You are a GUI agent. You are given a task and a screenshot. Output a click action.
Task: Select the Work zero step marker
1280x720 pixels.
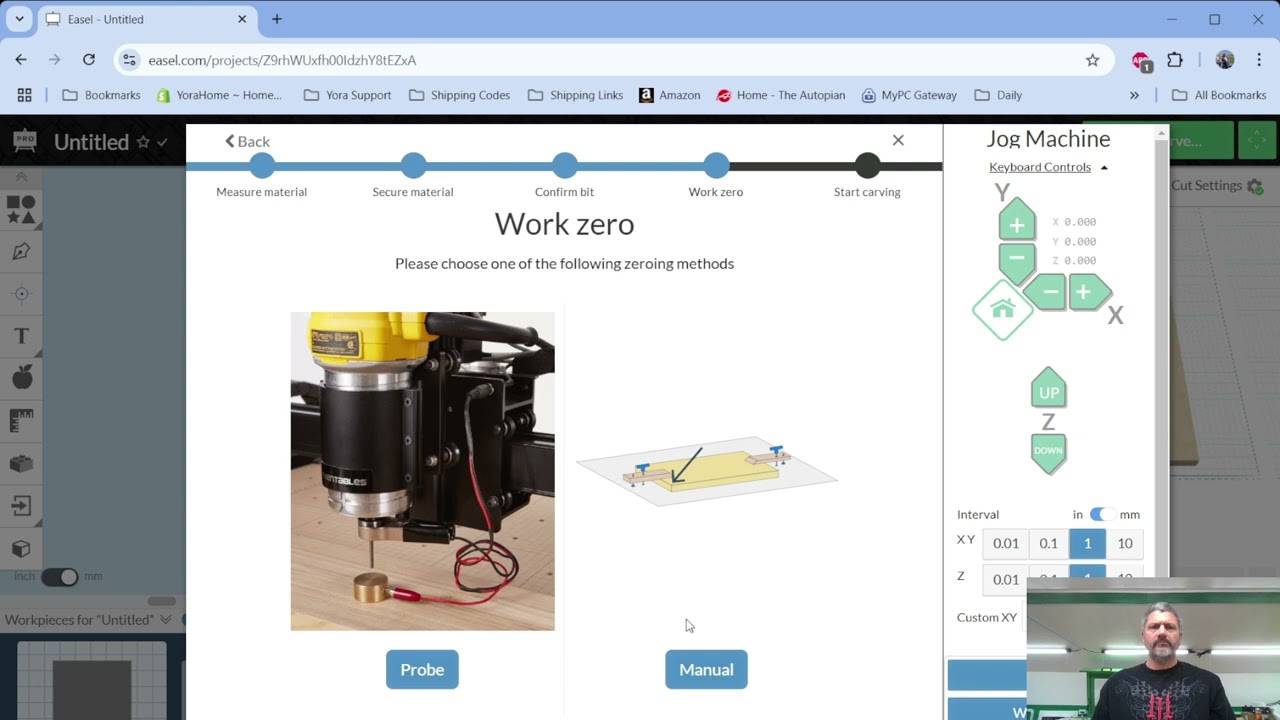pyautogui.click(x=716, y=166)
